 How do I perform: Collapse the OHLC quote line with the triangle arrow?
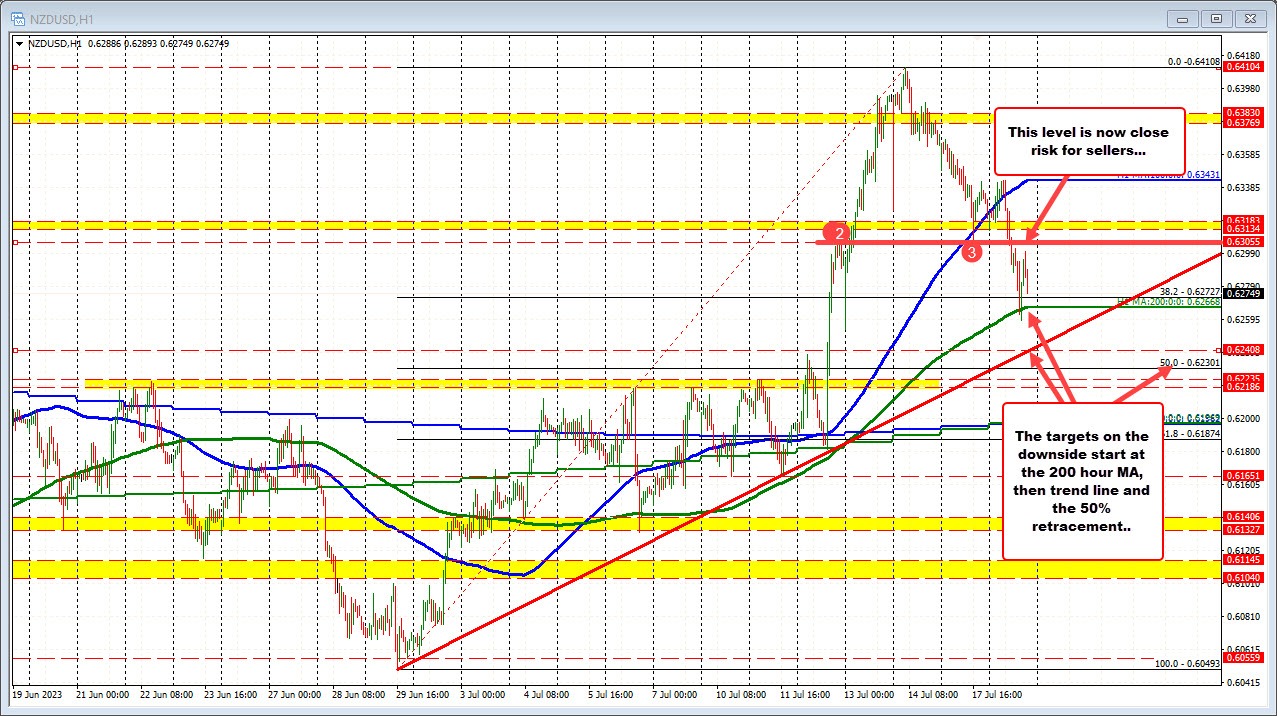[x=20, y=43]
